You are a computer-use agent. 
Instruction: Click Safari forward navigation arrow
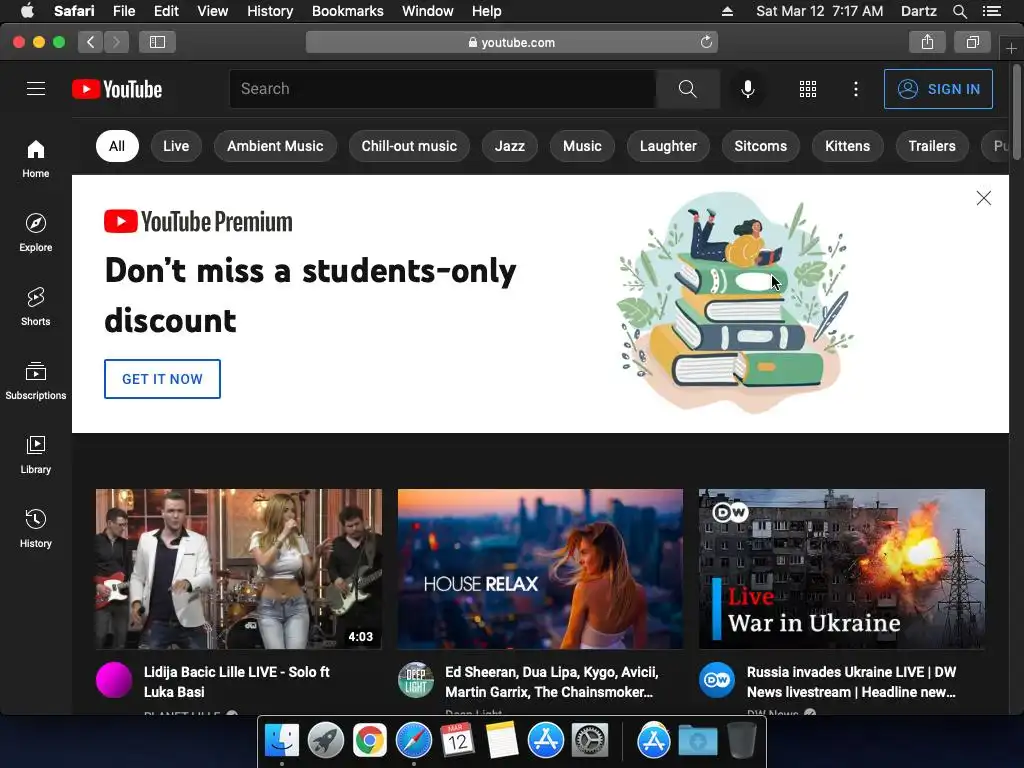pos(116,42)
